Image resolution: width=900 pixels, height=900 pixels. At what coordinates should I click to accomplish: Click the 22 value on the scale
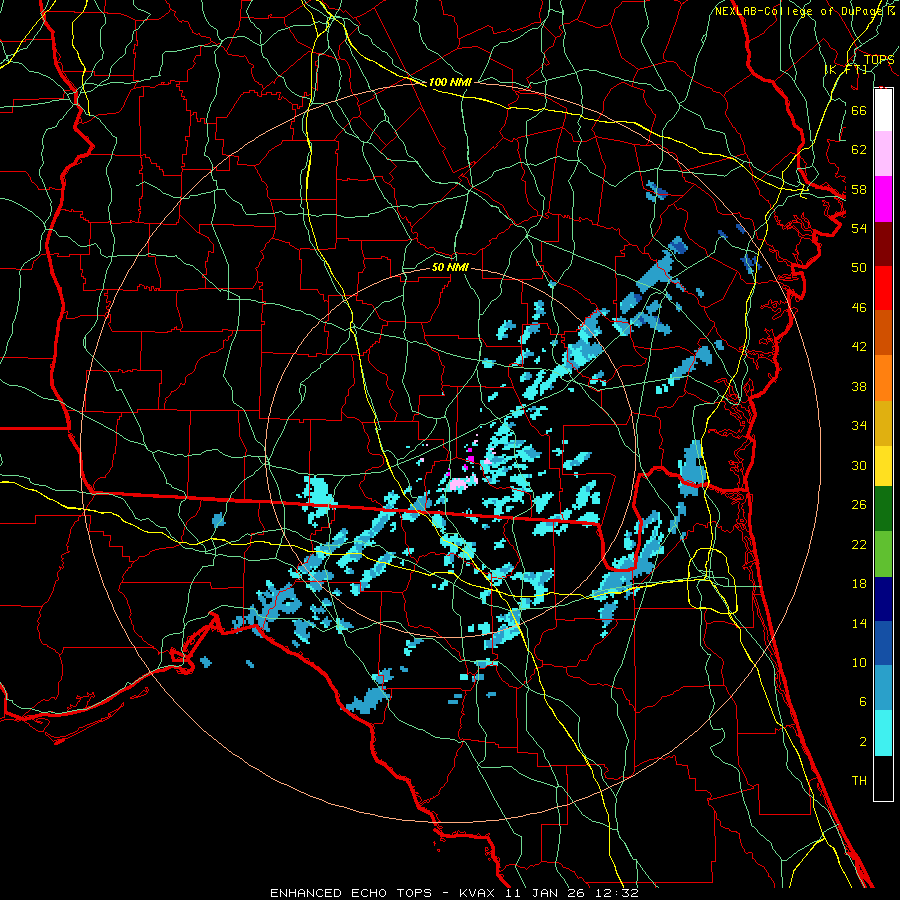859,544
